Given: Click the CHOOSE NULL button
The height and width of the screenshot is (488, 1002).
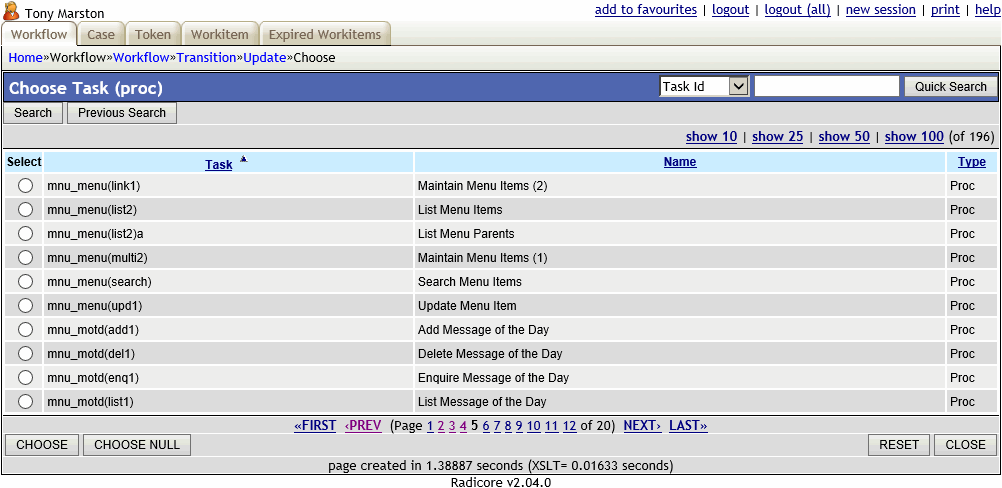Looking at the screenshot, I should [137, 445].
